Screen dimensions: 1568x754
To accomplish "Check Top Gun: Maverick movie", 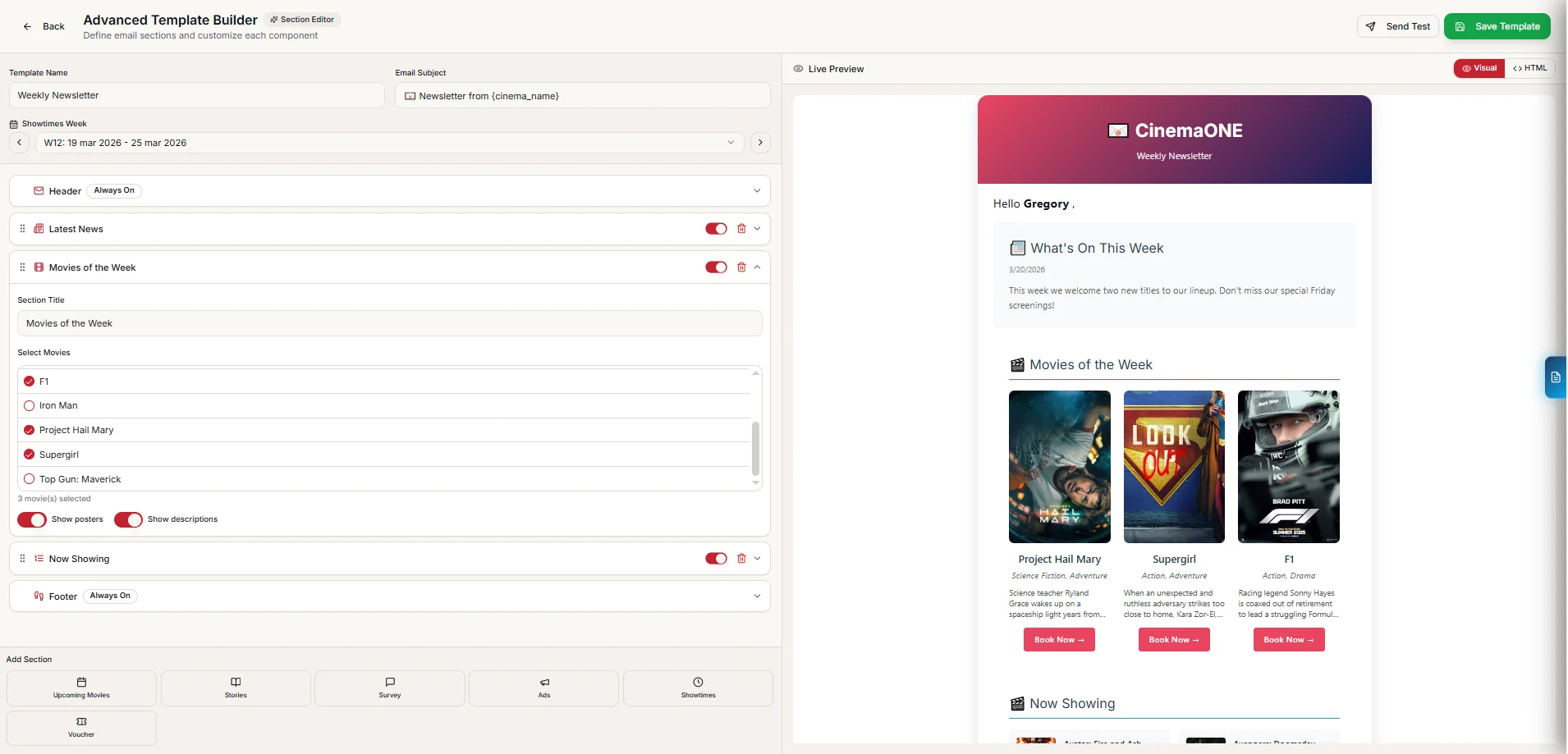I will tap(30, 479).
